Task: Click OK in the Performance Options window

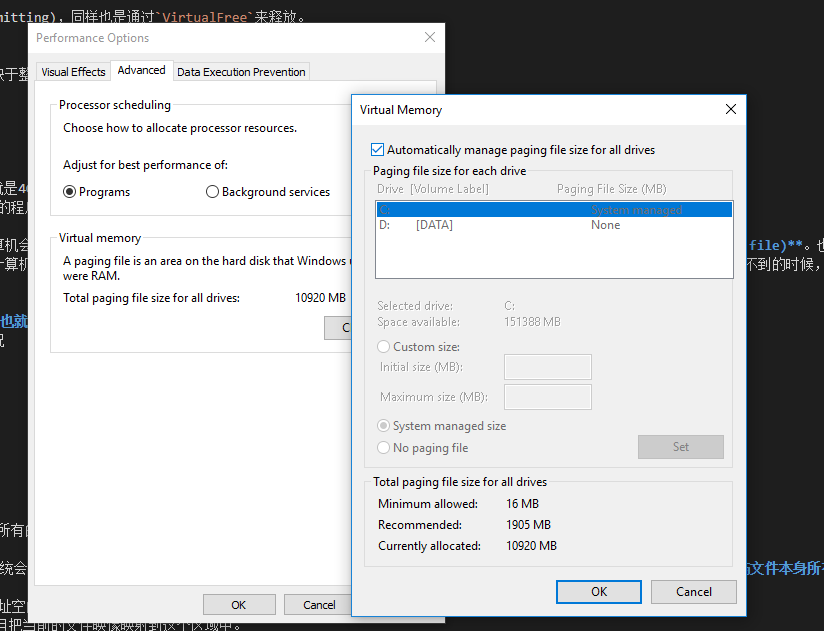Action: [x=239, y=605]
